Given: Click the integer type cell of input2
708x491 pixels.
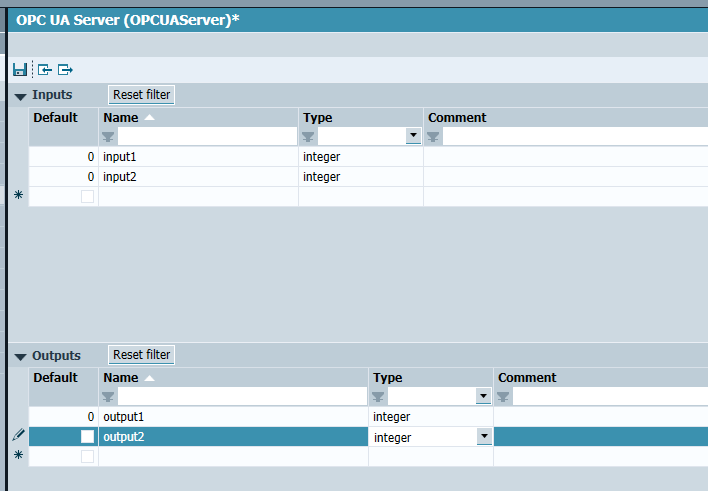Looking at the screenshot, I should tap(361, 177).
